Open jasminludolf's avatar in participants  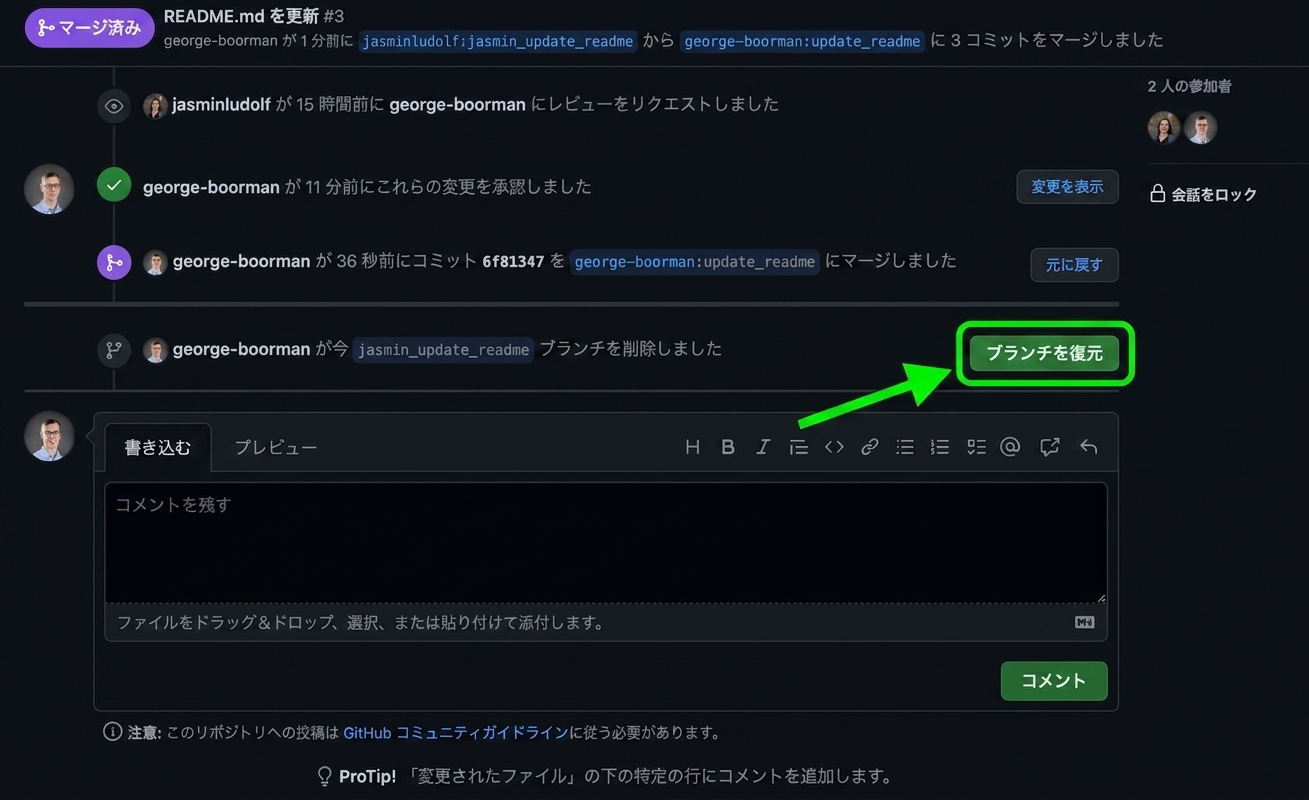point(1164,127)
